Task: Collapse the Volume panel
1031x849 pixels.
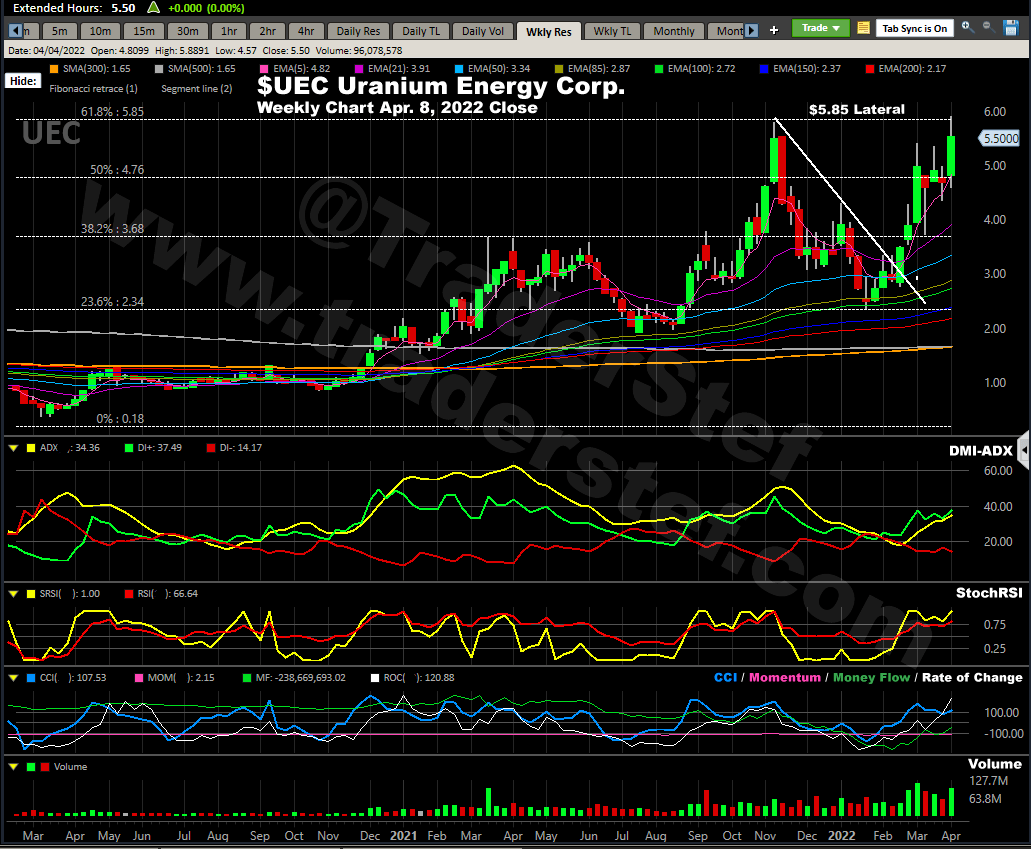Action: click(13, 767)
